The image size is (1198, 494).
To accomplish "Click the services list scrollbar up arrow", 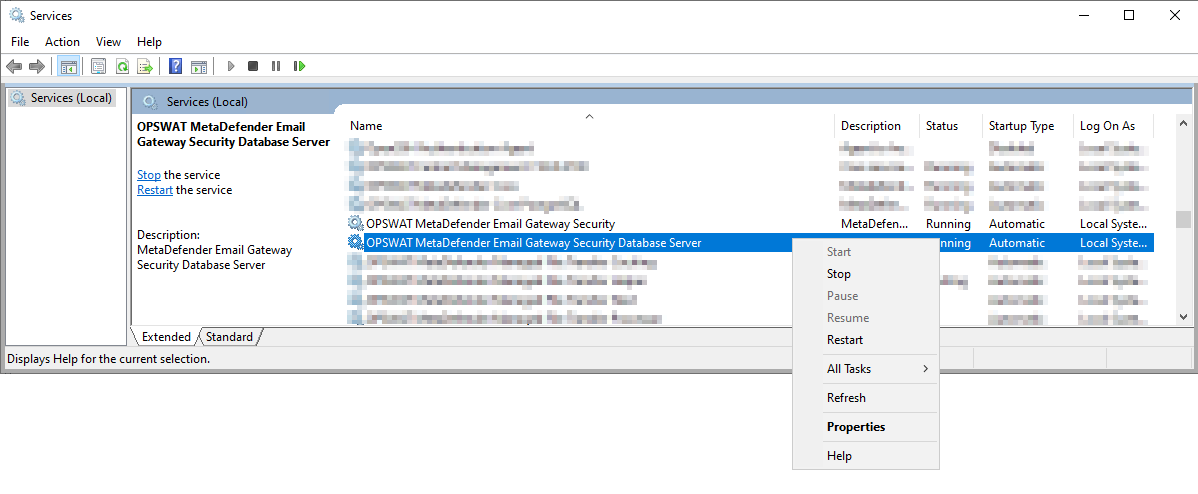I will [x=1183, y=123].
